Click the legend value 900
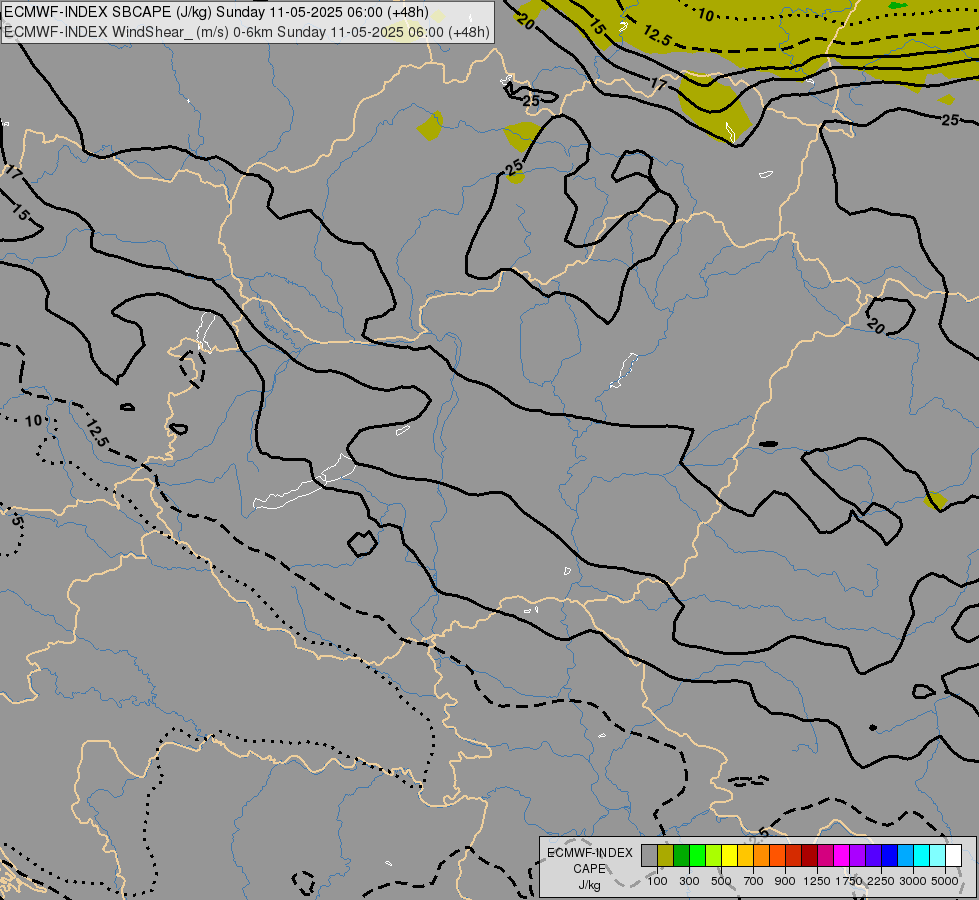 coord(785,881)
